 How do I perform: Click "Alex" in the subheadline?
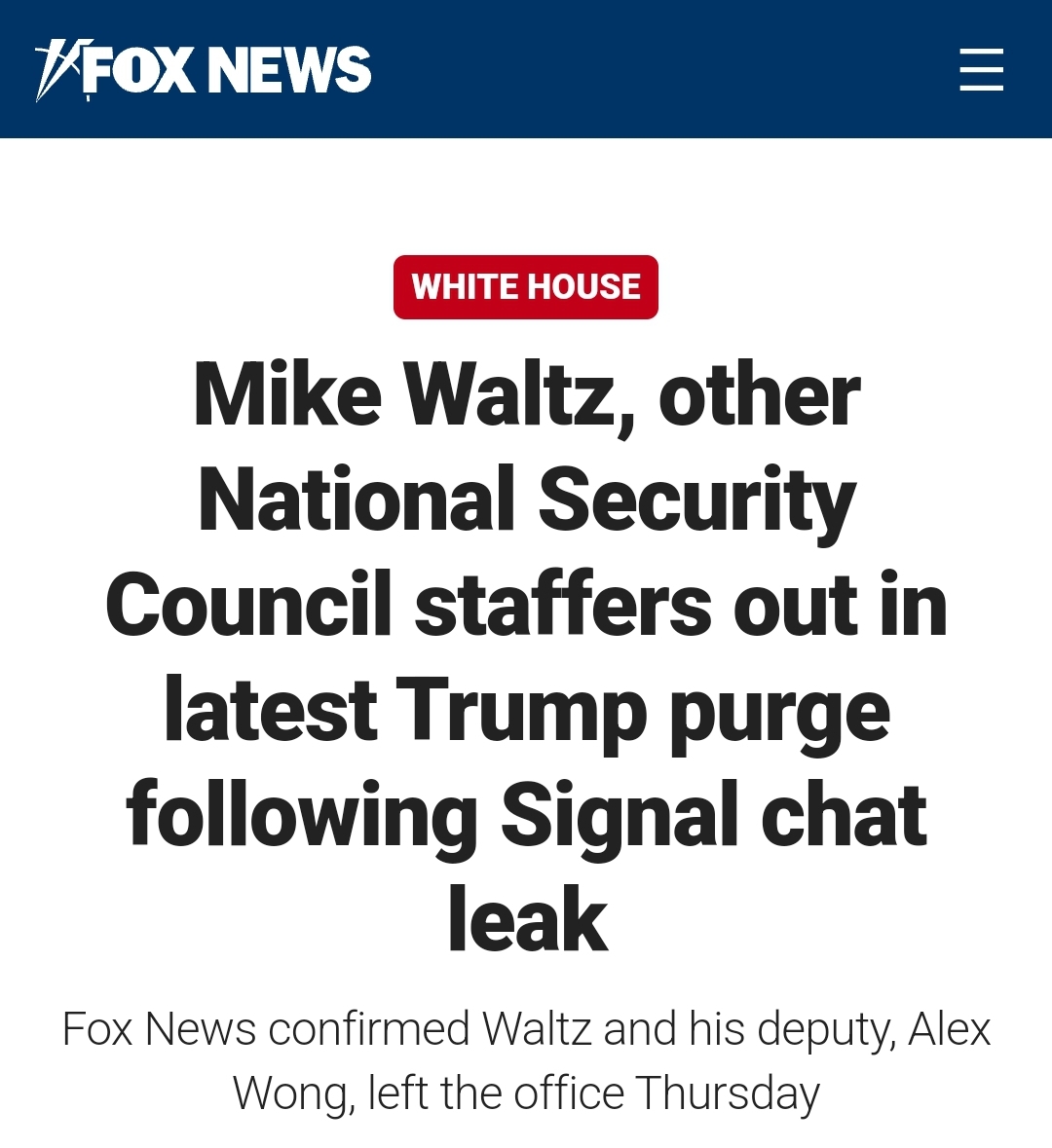[949, 1030]
